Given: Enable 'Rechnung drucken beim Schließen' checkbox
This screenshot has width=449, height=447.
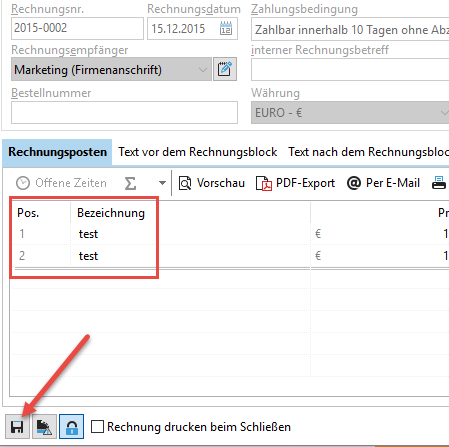Looking at the screenshot, I should [97, 426].
